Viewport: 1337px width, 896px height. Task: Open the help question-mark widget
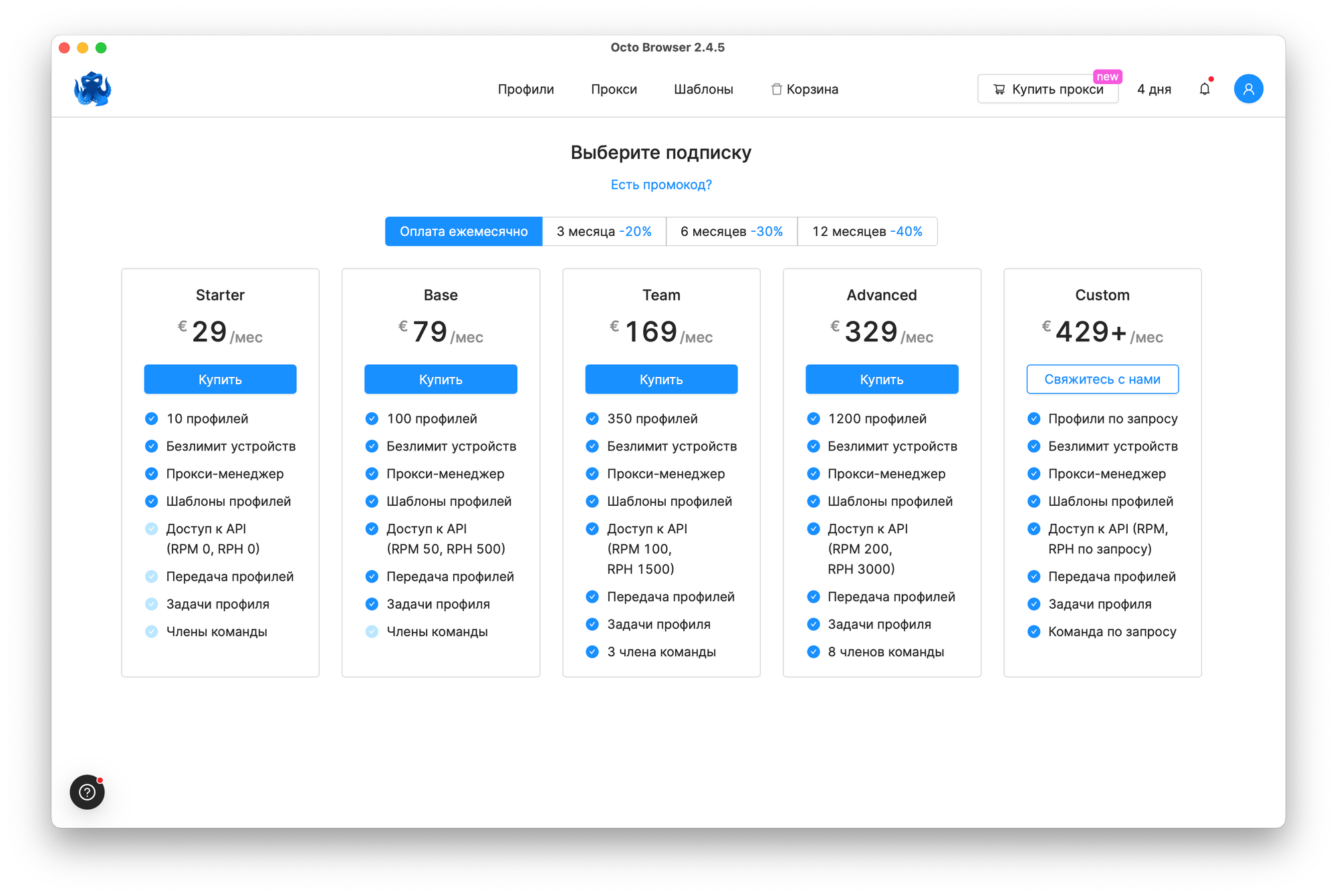(x=88, y=792)
